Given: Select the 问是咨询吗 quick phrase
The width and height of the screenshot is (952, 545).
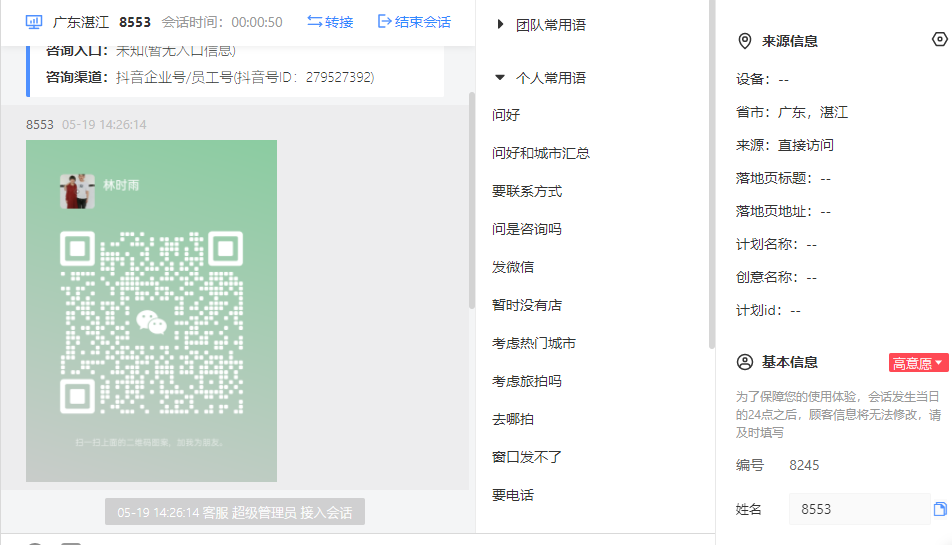Looking at the screenshot, I should coord(526,229).
